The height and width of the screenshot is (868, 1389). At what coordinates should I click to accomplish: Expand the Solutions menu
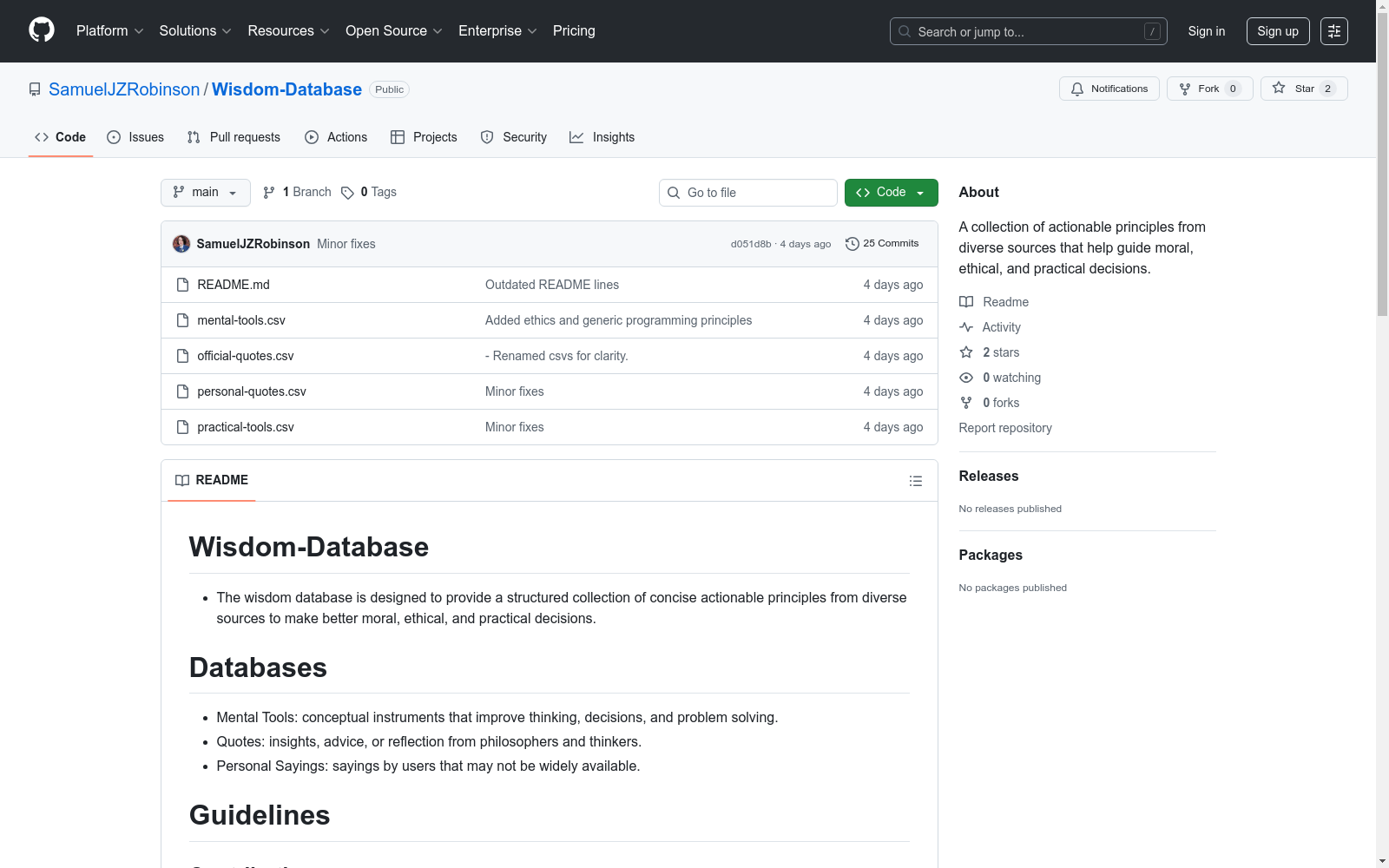[195, 31]
